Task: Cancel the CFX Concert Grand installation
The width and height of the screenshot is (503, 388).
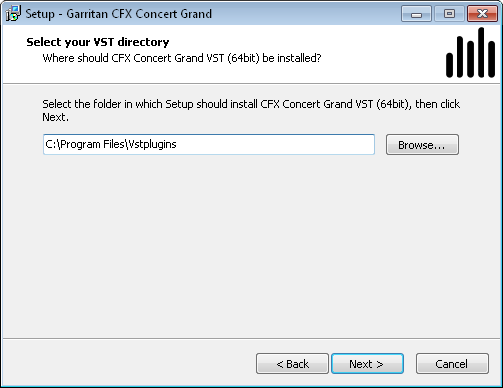Action: point(452,364)
